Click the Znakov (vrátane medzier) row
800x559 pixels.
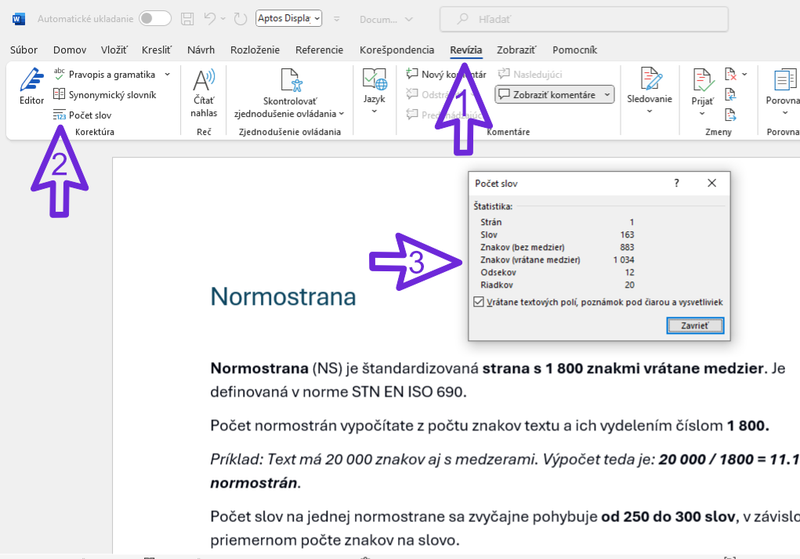point(557,260)
